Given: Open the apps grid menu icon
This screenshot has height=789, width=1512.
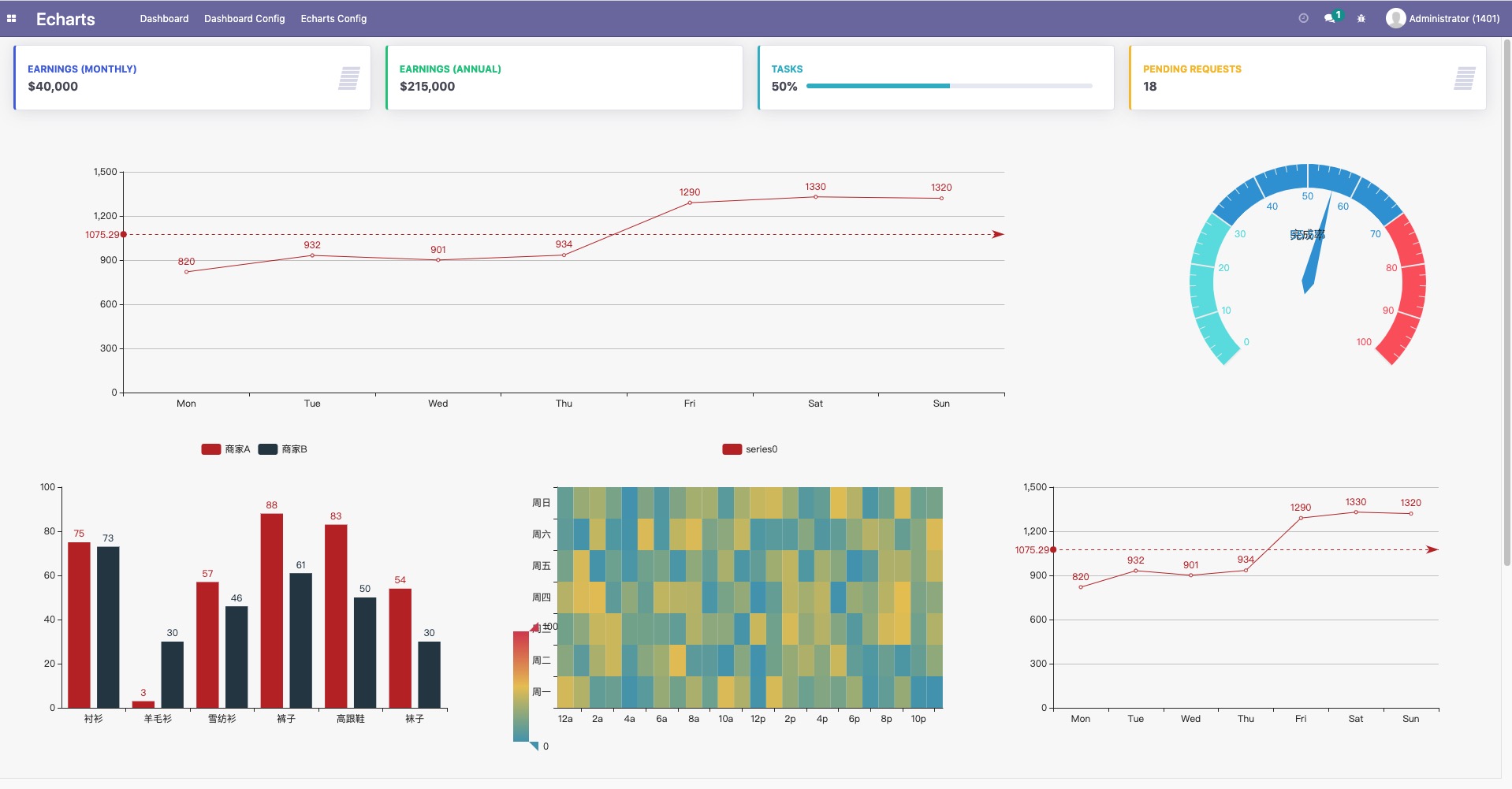Looking at the screenshot, I should point(12,18).
